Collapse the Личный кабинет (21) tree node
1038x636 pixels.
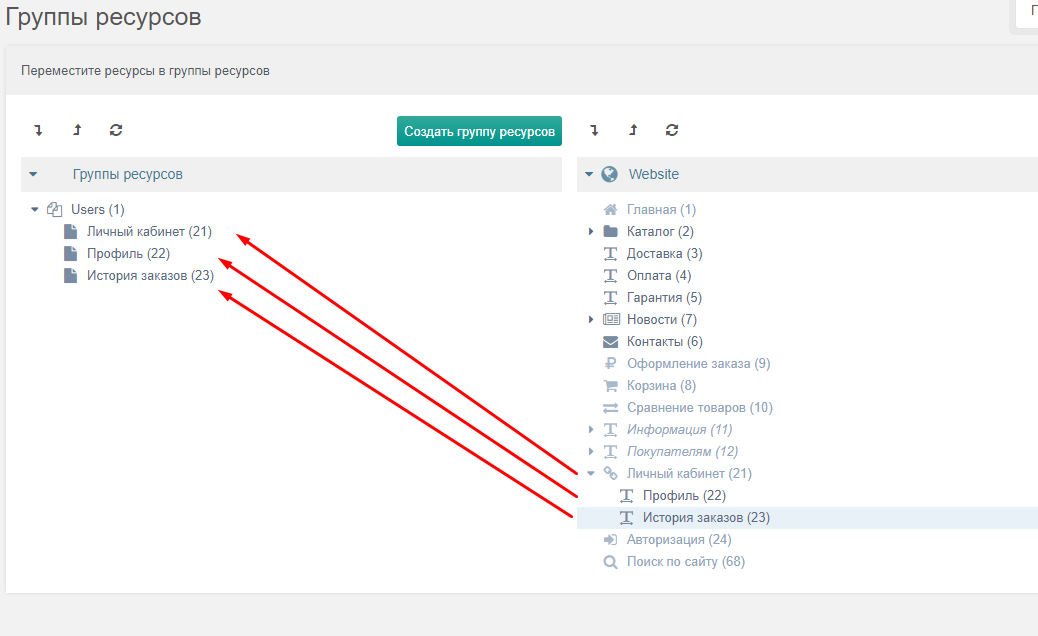[x=590, y=474]
